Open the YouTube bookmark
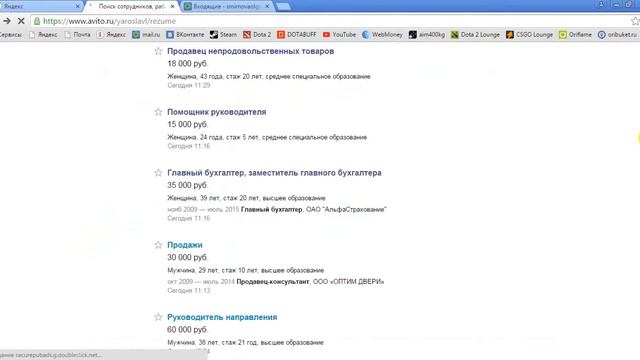This screenshot has width=640, height=360. (339, 35)
